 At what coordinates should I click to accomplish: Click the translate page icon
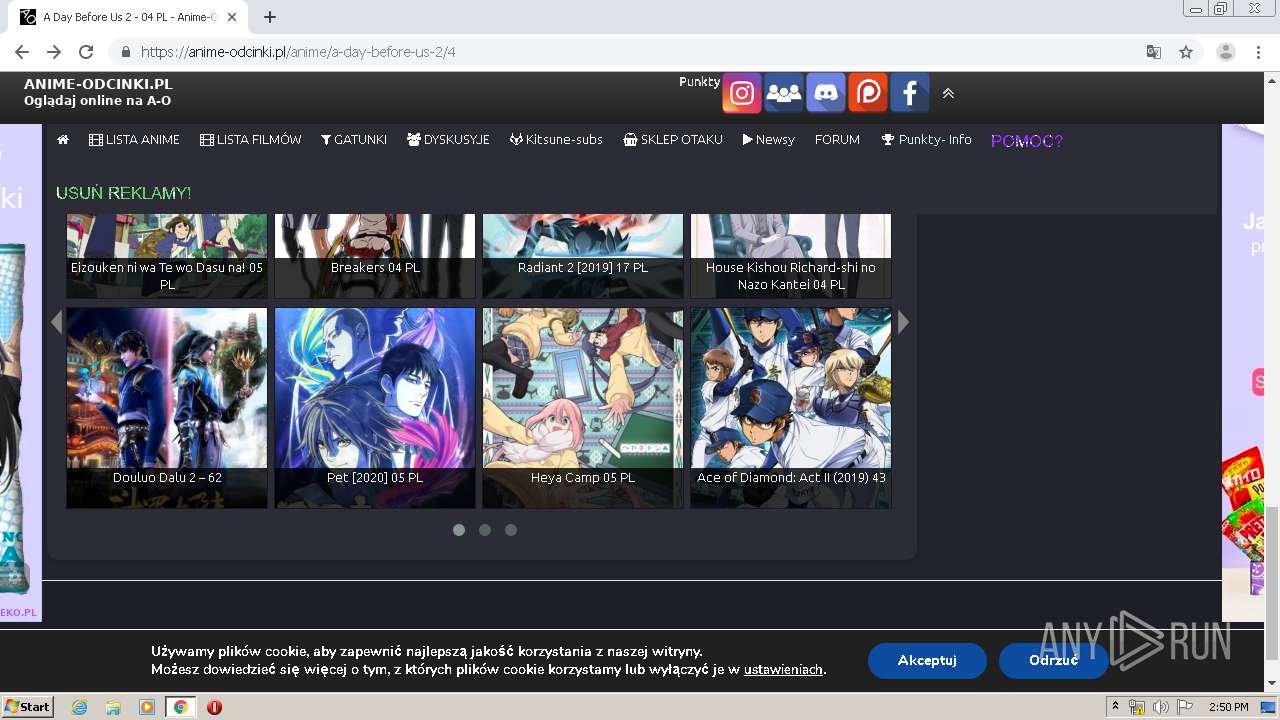pos(1154,52)
